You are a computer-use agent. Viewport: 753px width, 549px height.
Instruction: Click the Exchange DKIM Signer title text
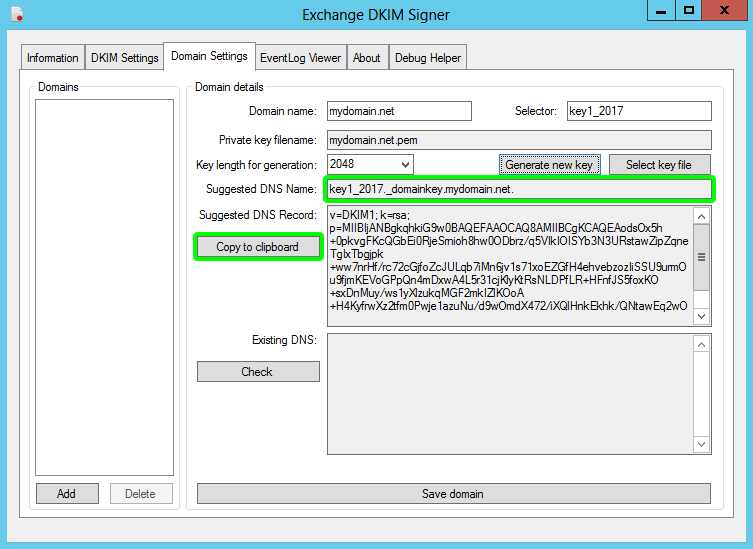pos(376,15)
